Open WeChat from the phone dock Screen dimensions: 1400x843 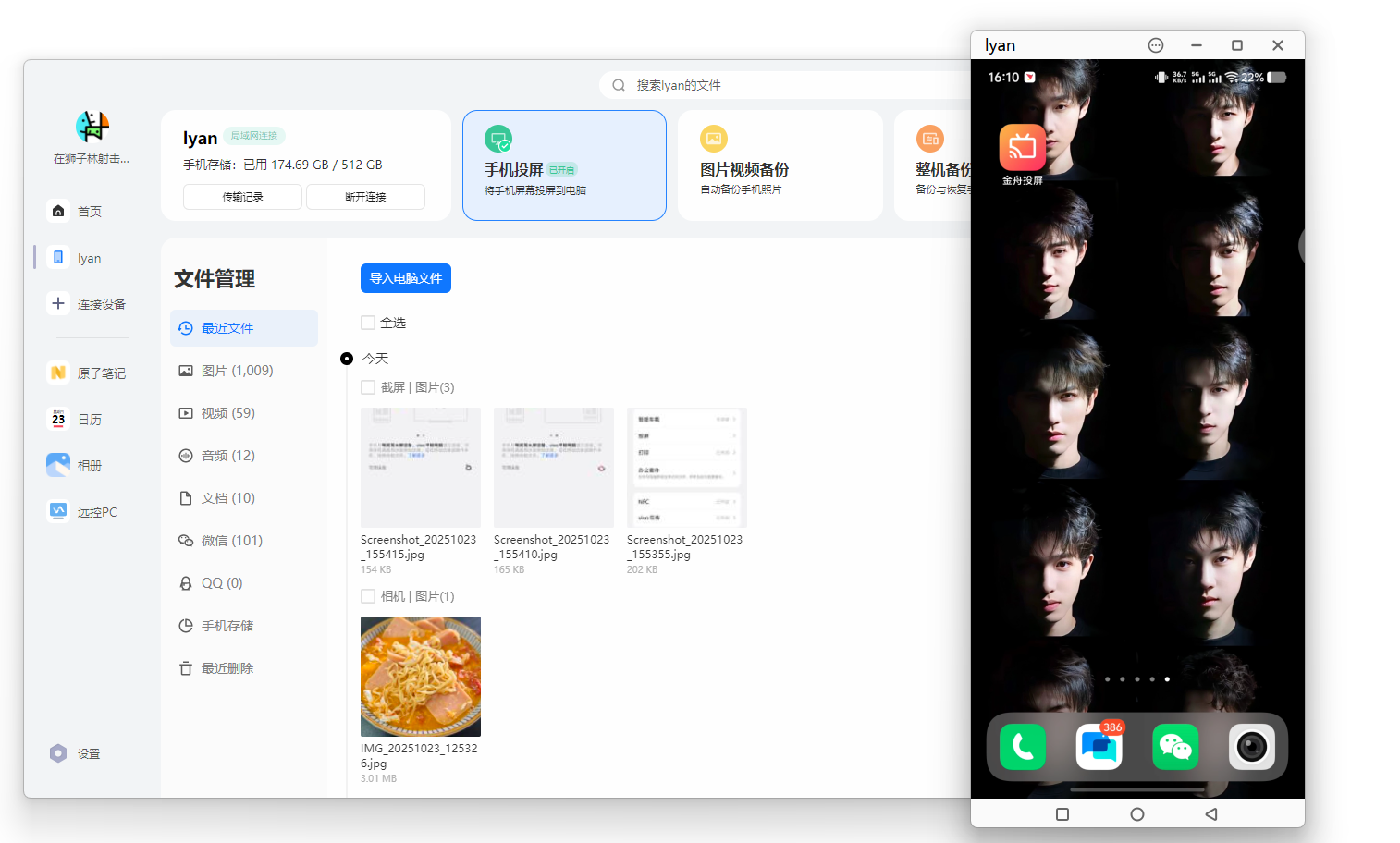point(1175,747)
